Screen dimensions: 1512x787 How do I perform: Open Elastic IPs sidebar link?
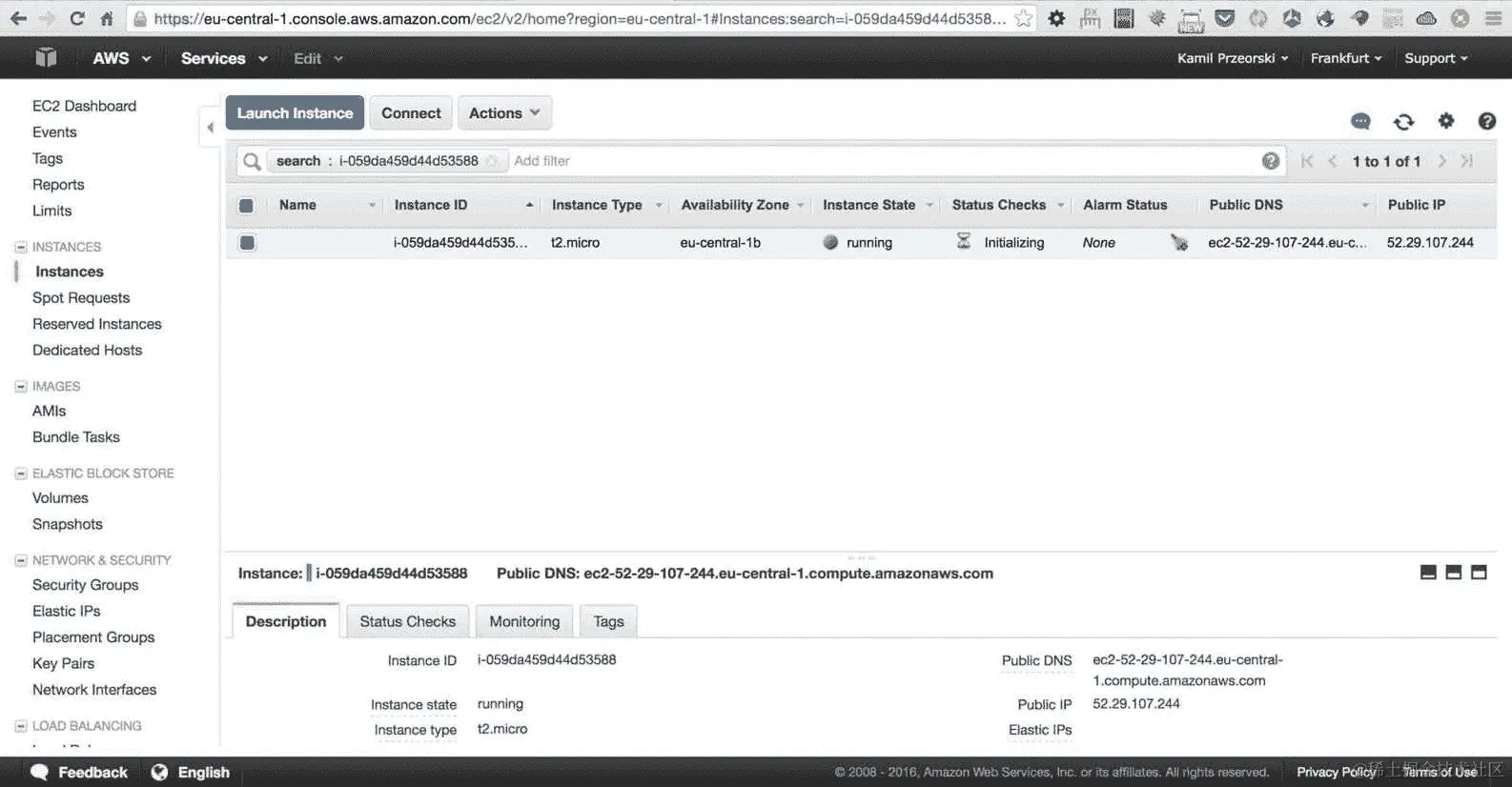pos(67,611)
